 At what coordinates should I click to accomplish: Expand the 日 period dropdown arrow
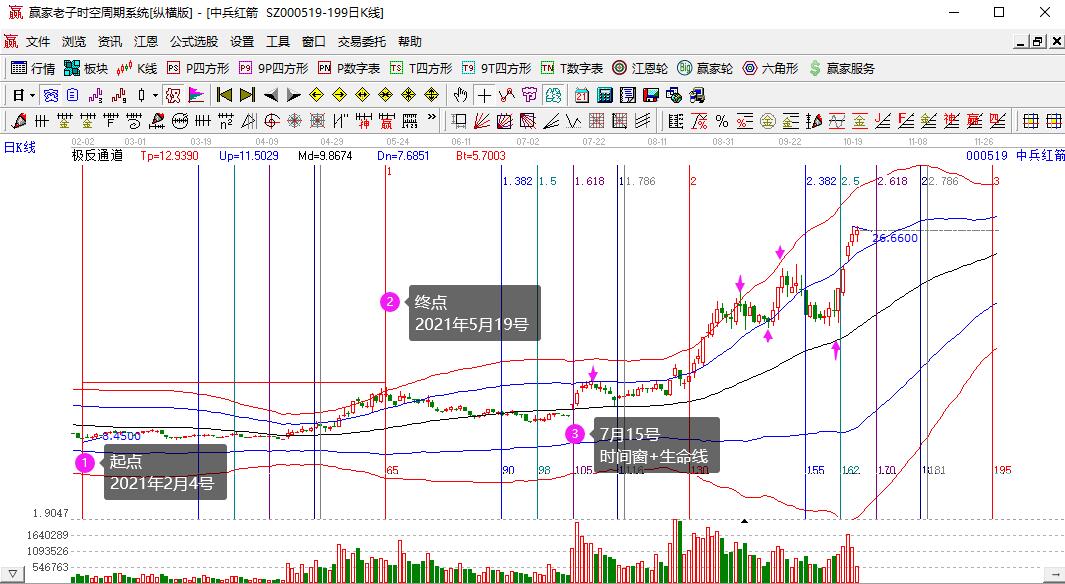[32, 95]
